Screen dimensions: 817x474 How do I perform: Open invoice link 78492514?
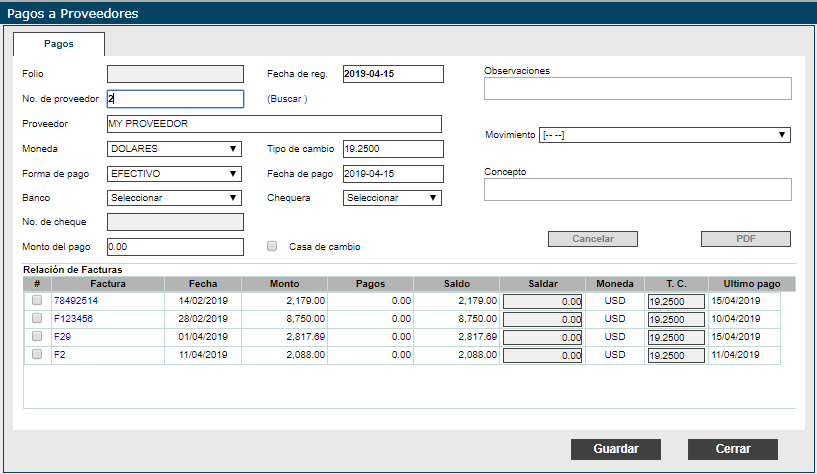coord(76,300)
